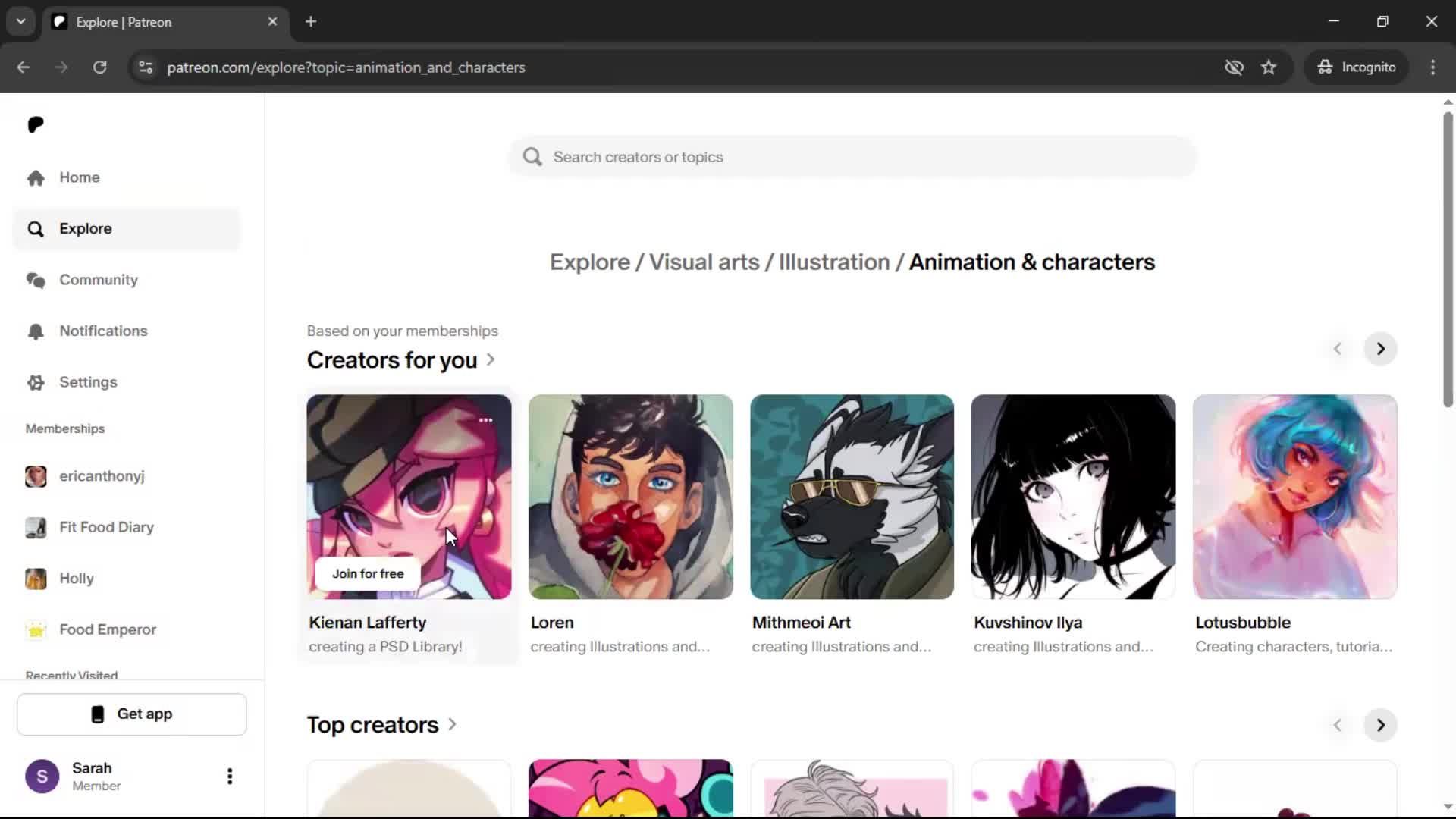
Task: Open more options on Kienan Lafferty card
Action: [x=485, y=420]
